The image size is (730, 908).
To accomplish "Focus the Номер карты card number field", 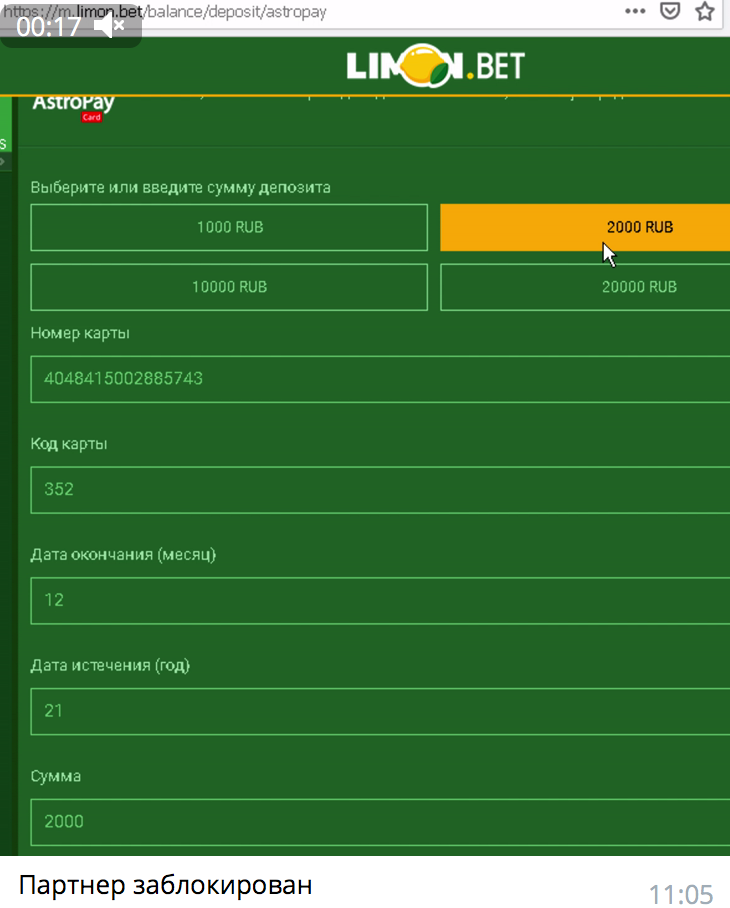I will click(380, 379).
